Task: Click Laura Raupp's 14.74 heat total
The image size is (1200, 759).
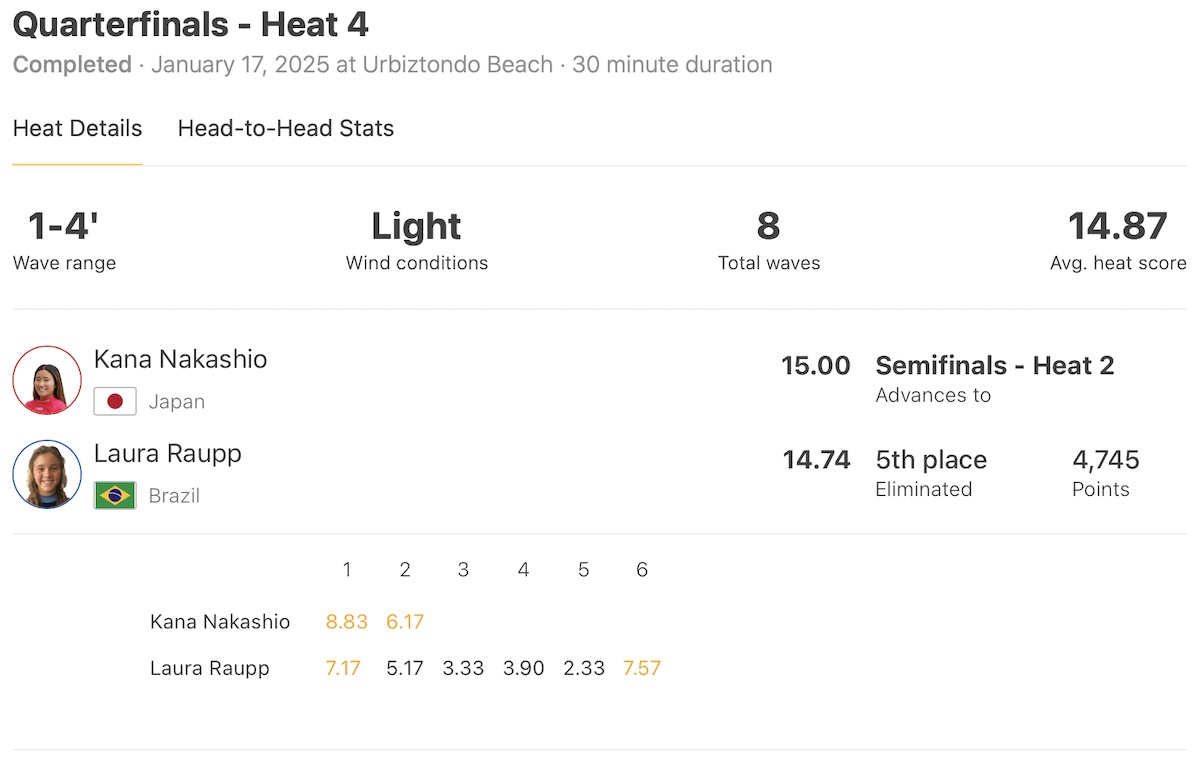Action: click(x=816, y=460)
